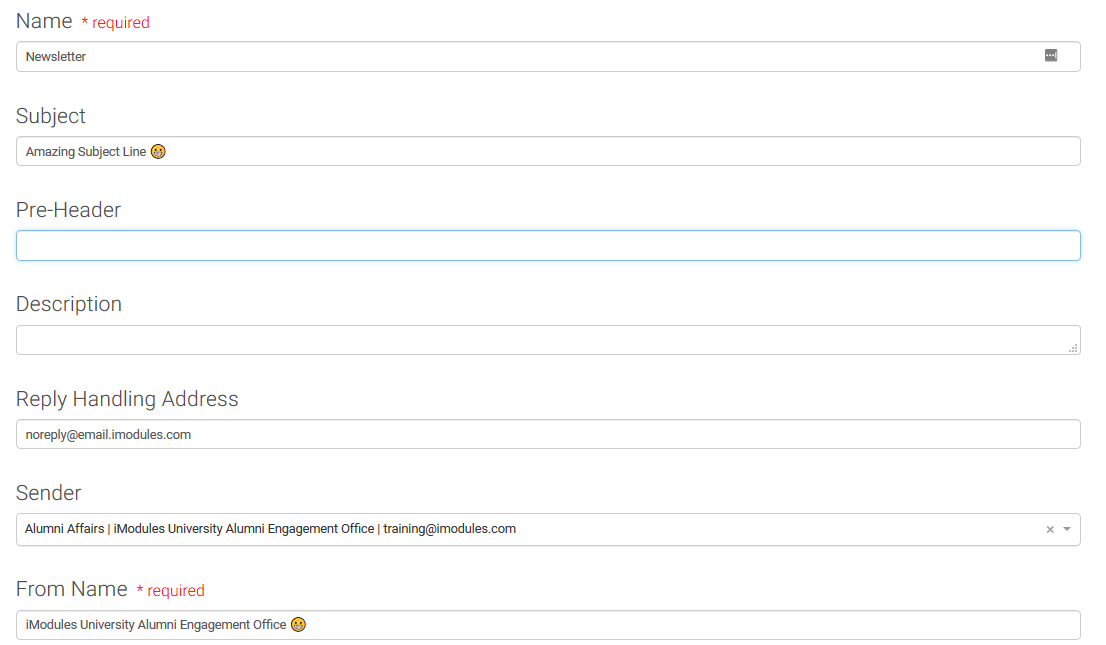
Task: Click the required label beside Name
Action: 120,22
